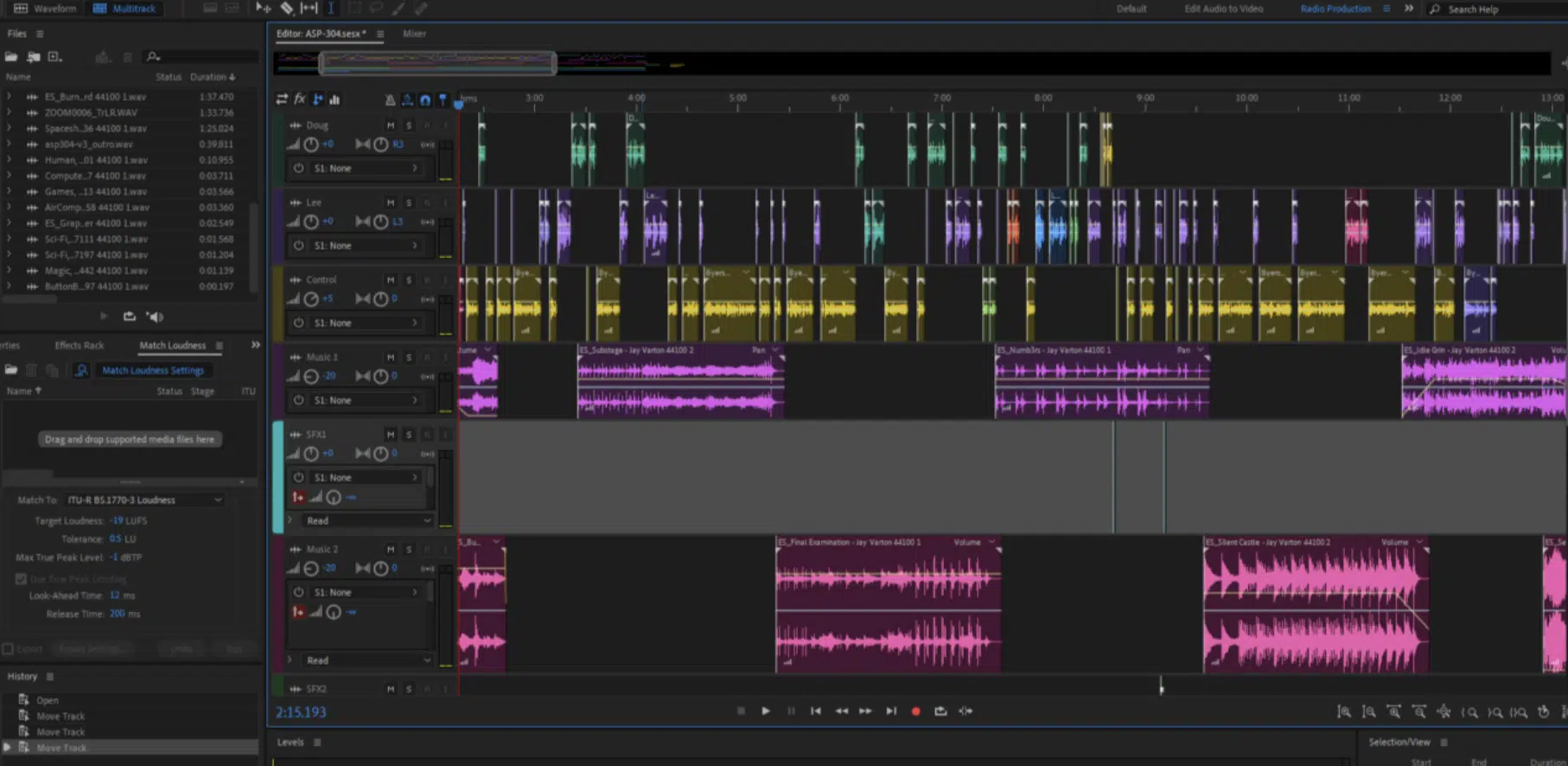1568x766 pixels.
Task: Click Zoom Out Amplitude icon
Action: coord(1369,712)
